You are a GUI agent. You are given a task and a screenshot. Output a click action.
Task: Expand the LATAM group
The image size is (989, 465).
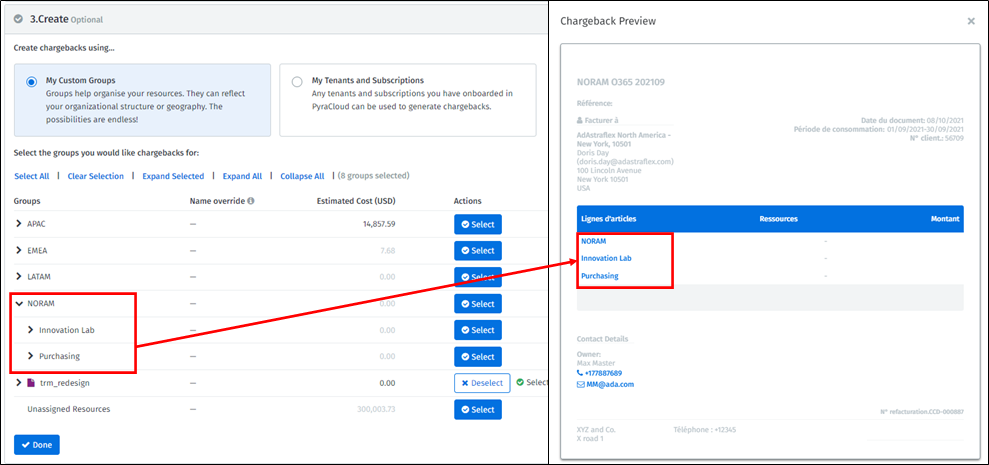tap(18, 277)
